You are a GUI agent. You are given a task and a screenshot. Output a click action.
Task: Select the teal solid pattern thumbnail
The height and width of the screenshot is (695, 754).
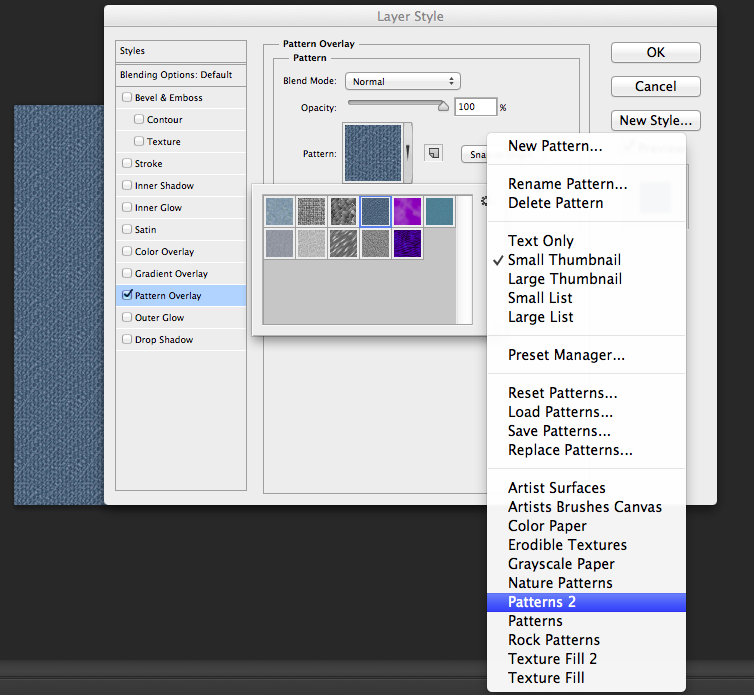coord(439,211)
